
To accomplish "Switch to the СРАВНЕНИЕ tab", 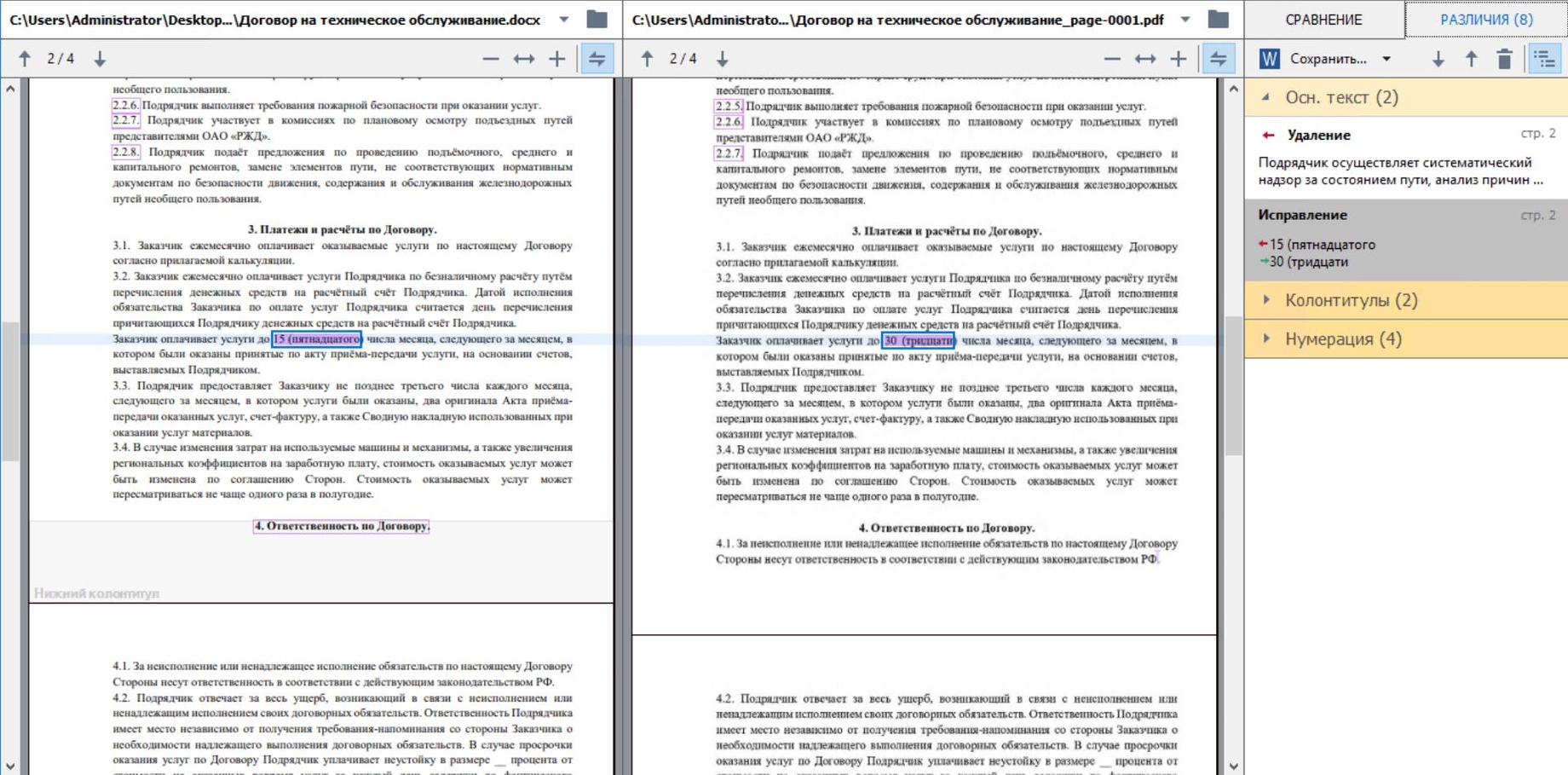I will (1323, 19).
